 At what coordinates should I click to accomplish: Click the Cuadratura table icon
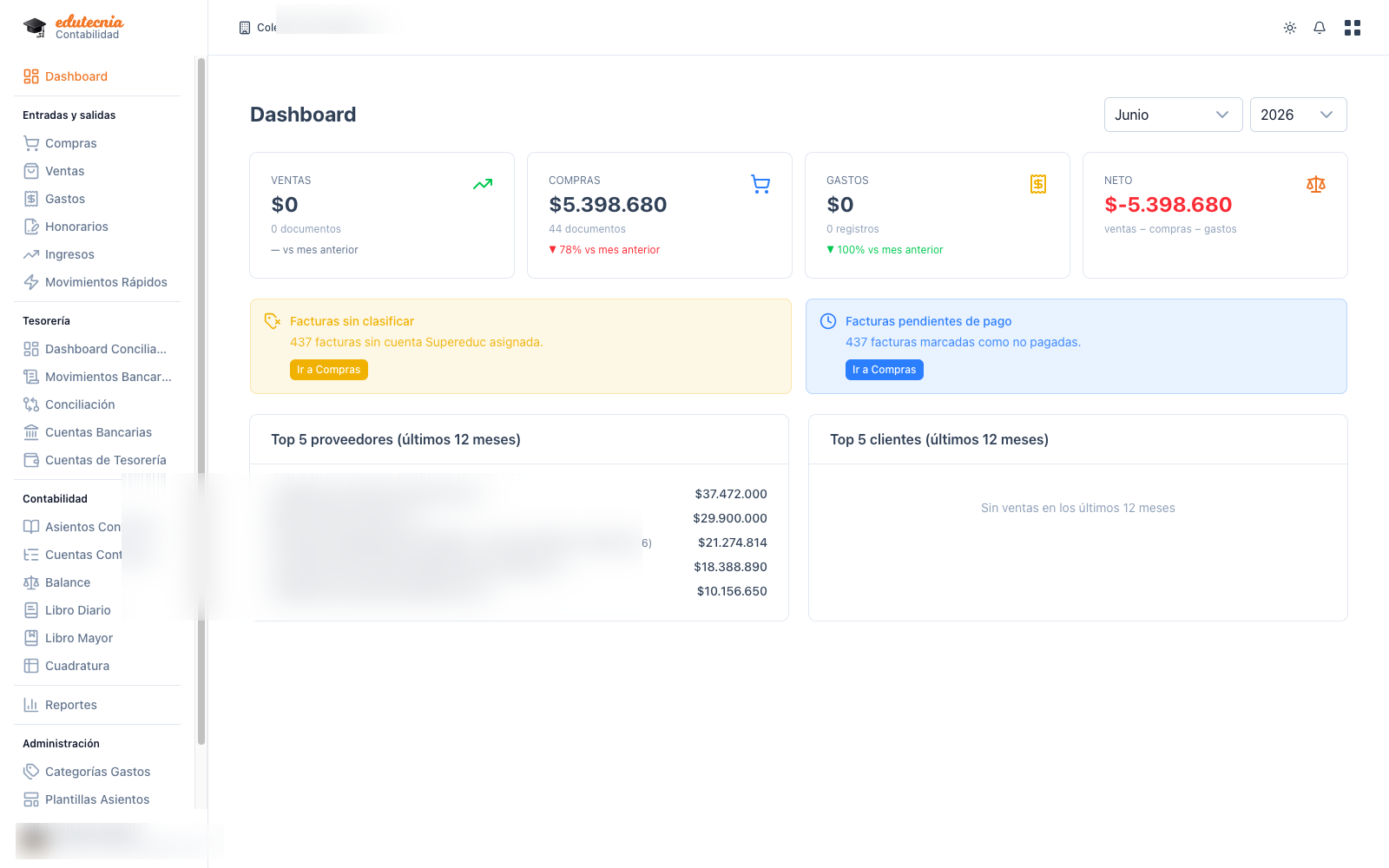(x=31, y=666)
